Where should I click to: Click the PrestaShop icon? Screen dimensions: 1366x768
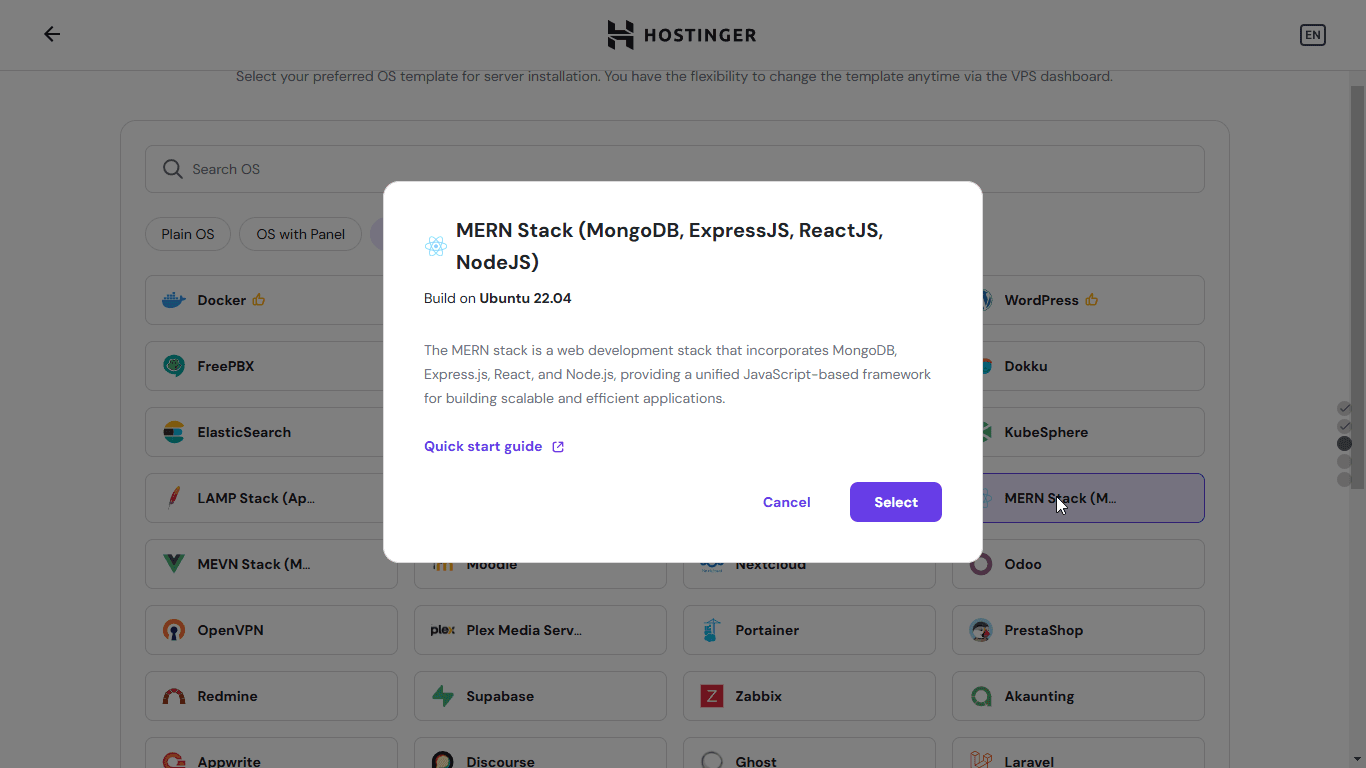(x=981, y=630)
